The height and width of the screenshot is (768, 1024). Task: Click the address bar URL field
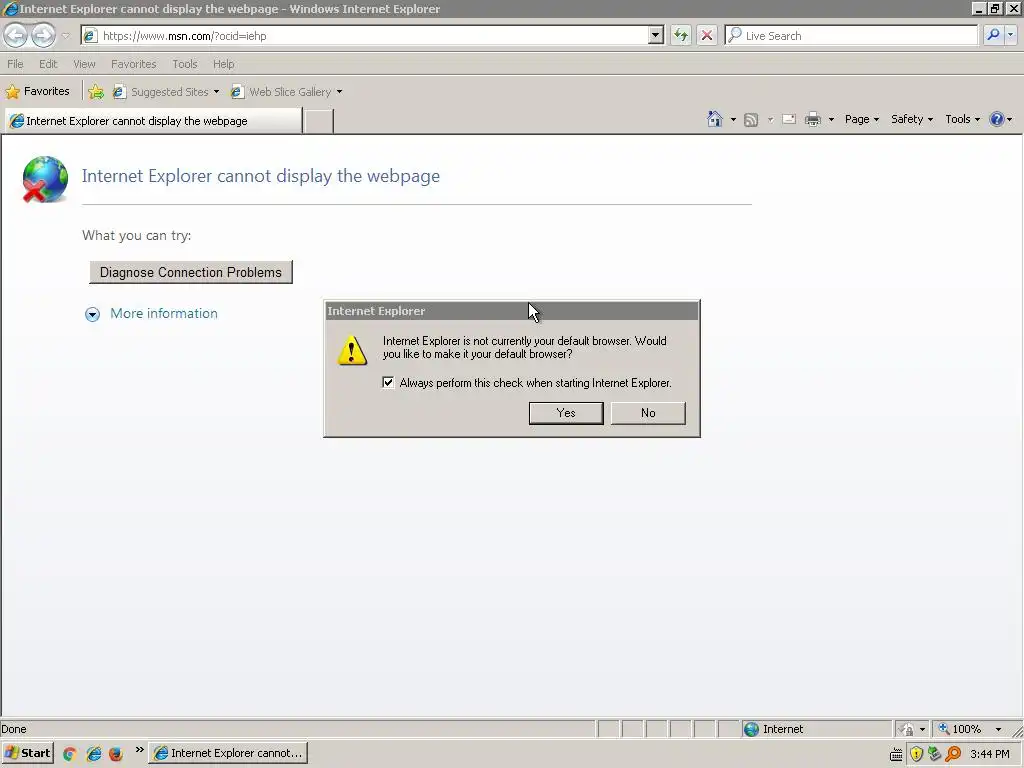(x=366, y=36)
